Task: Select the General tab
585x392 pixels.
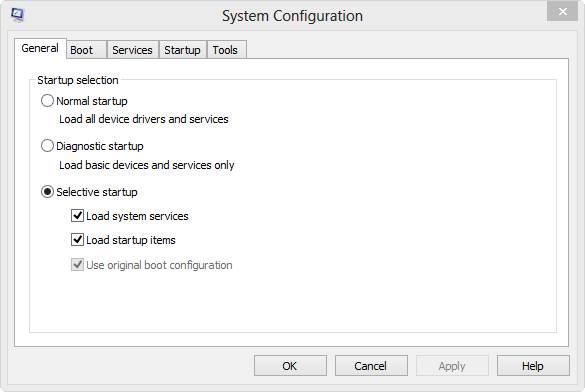Action: [40, 48]
